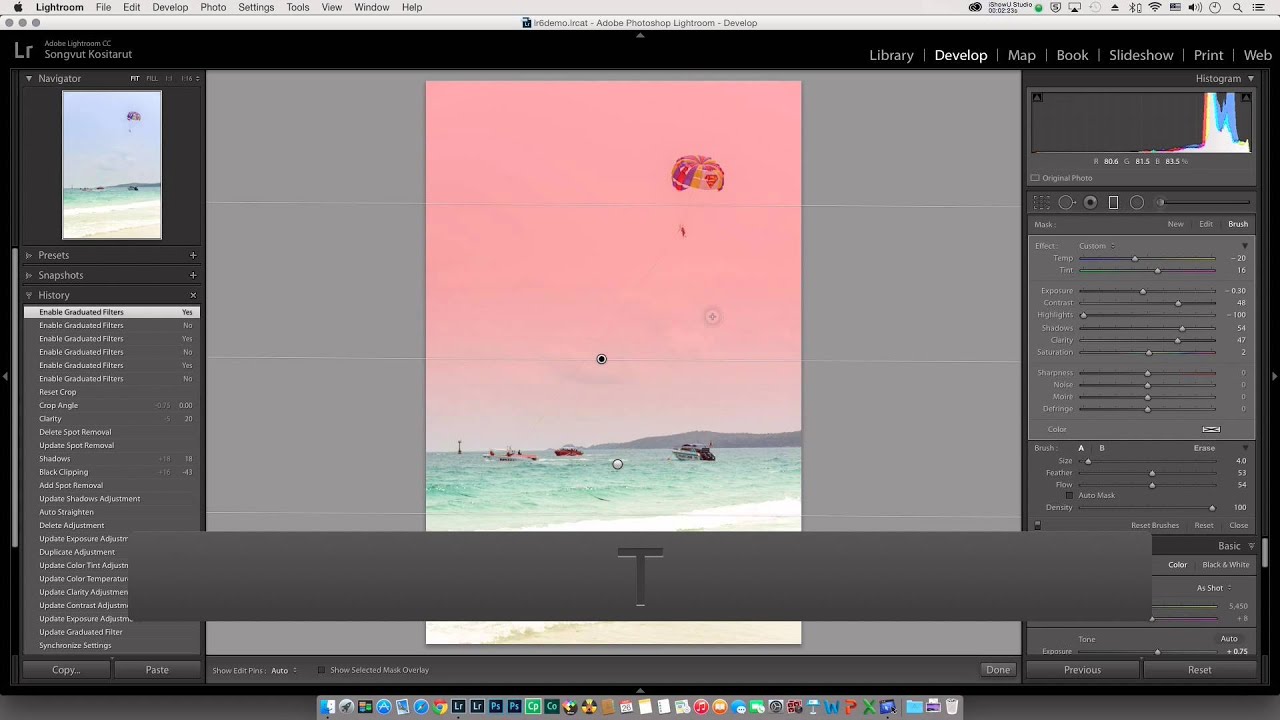Select the Red Eye Correction tool
The height and width of the screenshot is (720, 1280).
[x=1090, y=202]
